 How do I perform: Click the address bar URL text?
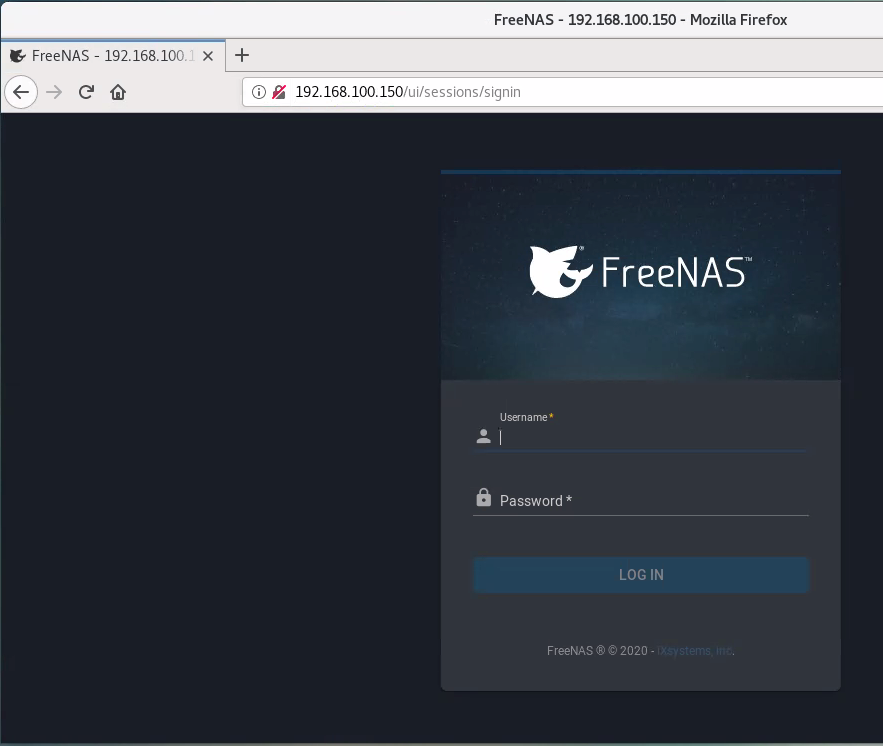[x=408, y=92]
